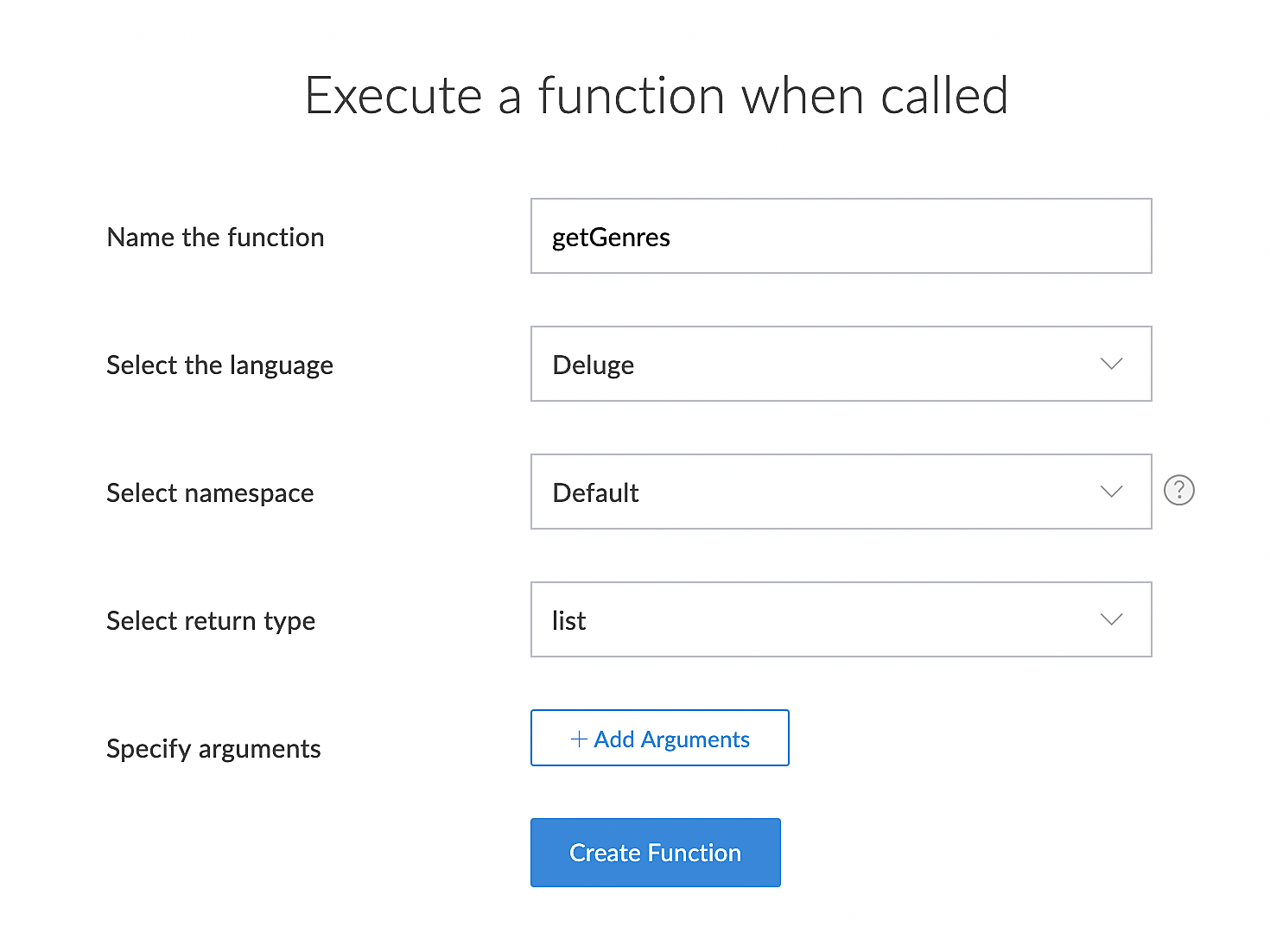Click the chevron arrow in the namespace field
Image resolution: width=1270 pixels, height=952 pixels.
click(x=1111, y=492)
